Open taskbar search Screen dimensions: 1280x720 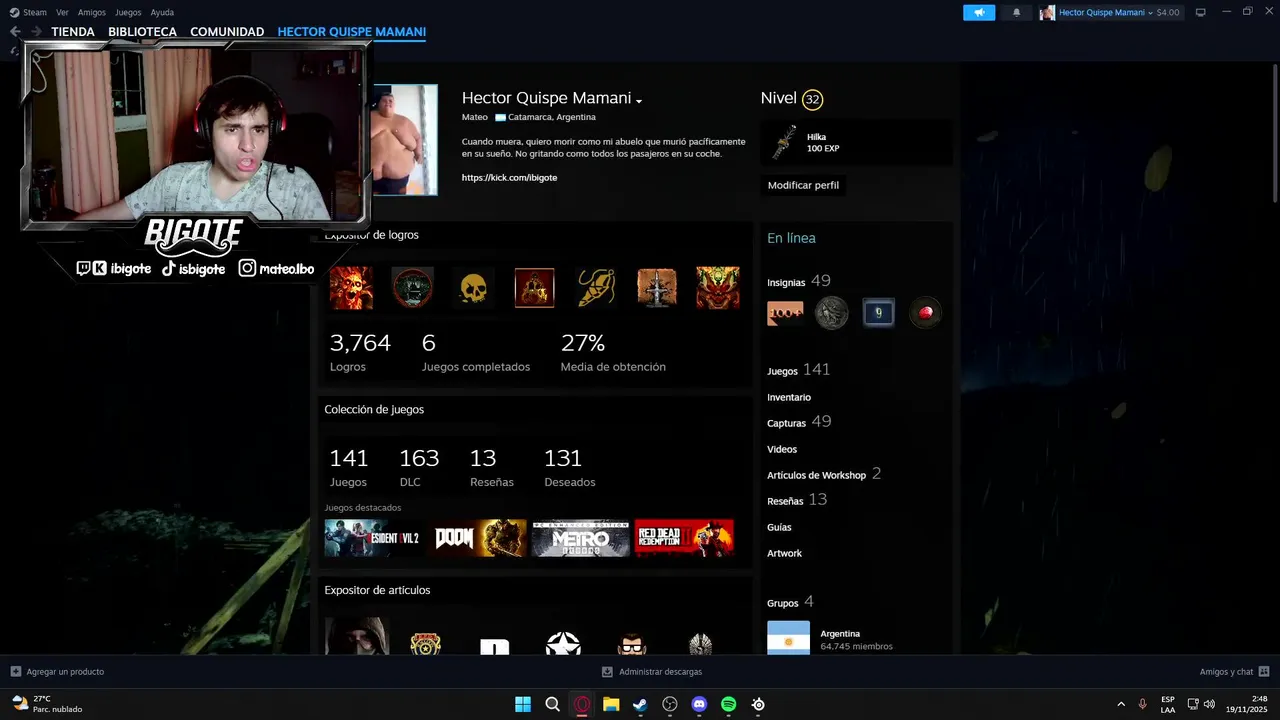point(552,704)
